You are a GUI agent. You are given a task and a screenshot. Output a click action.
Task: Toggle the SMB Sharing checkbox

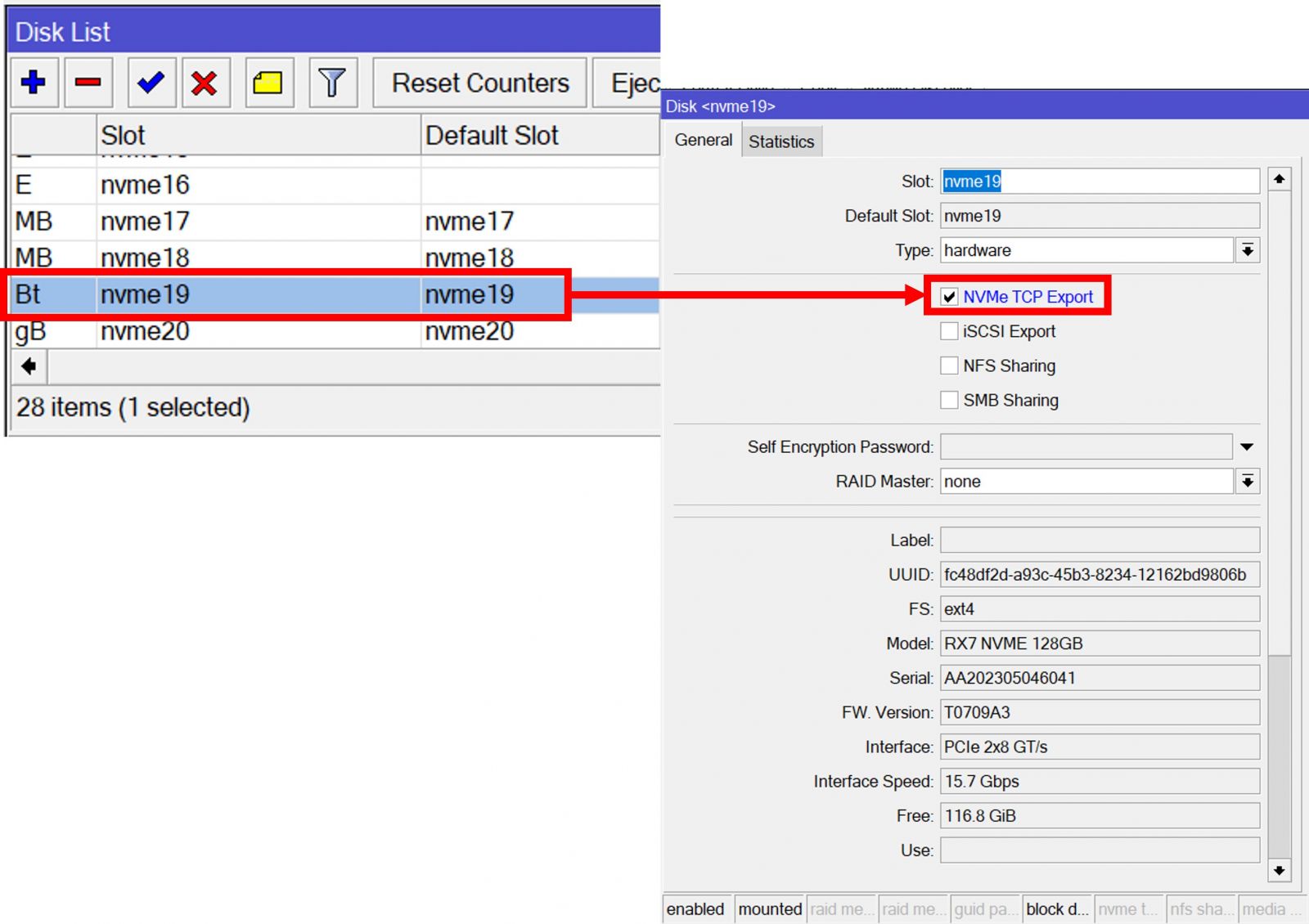(949, 400)
